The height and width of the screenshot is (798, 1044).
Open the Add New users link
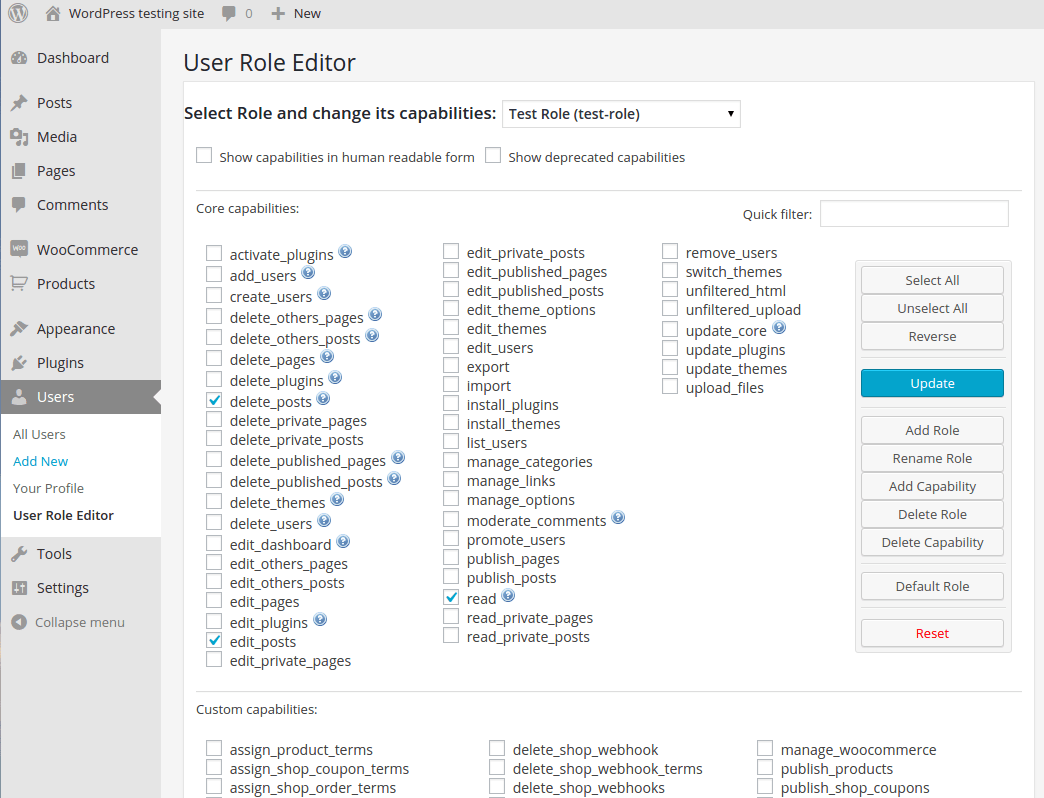40,461
